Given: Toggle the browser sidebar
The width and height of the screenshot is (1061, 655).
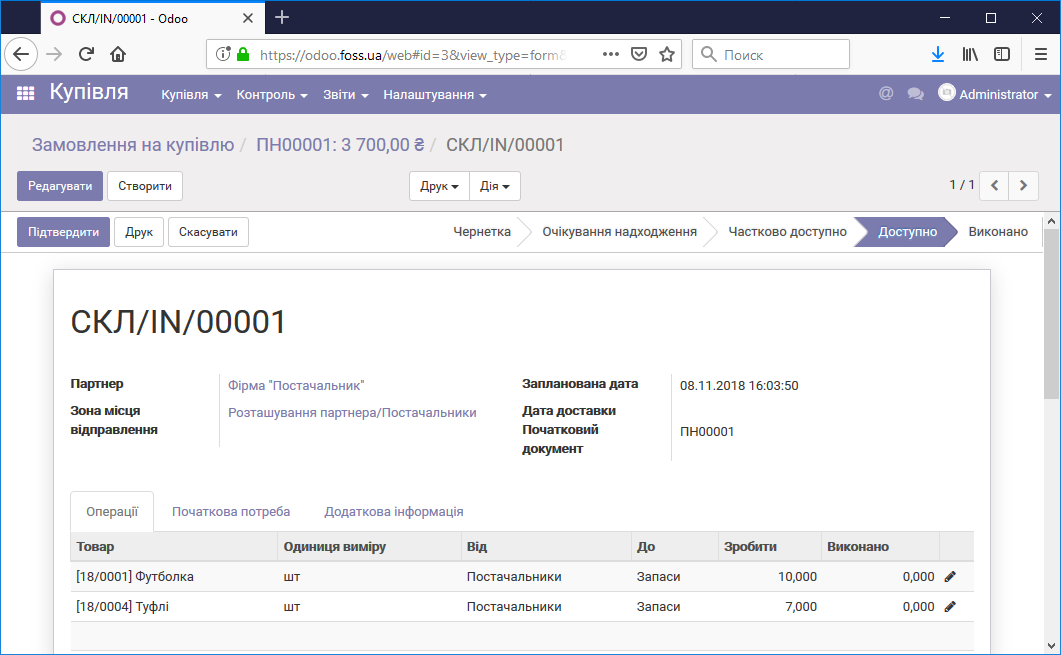Looking at the screenshot, I should pos(1002,54).
